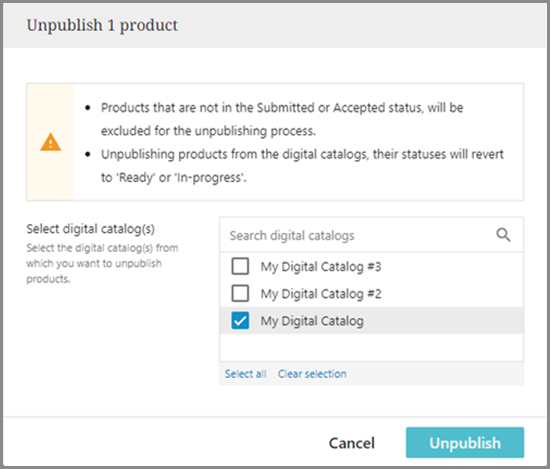Screen dimensions: 550x469
Task: Click the "'Ready' or 'In-progress'" warning line
Action: coord(174,177)
